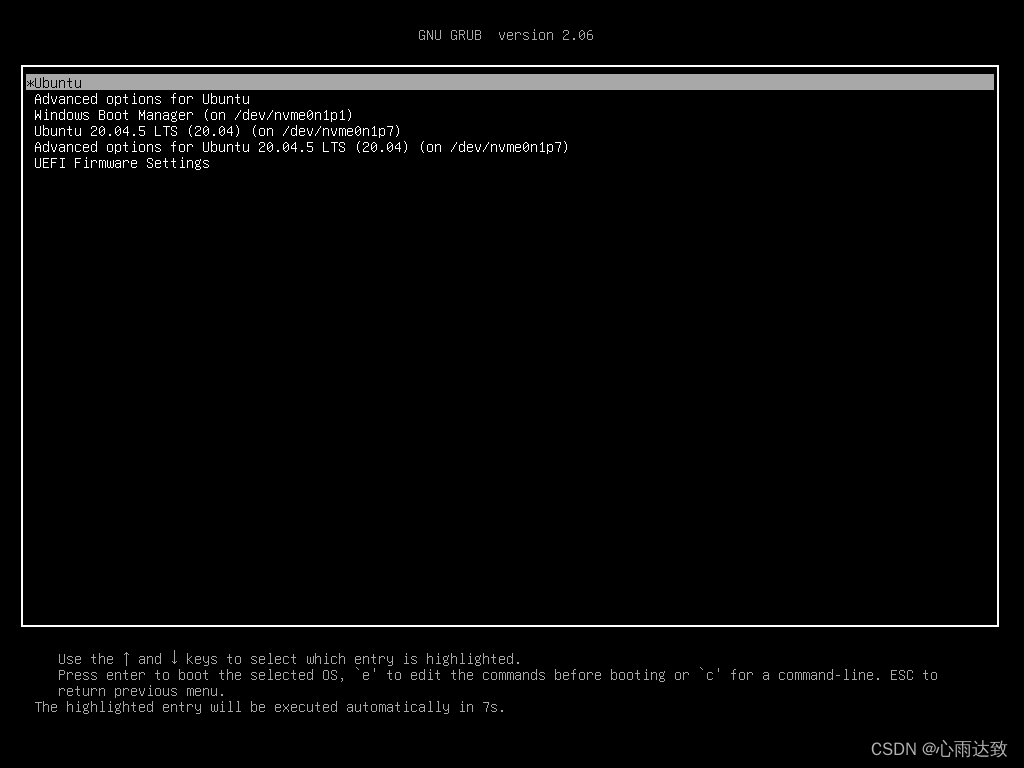Click the 'Use the ↑ and ↓ keys' help line
Viewport: 1024px width, 768px height.
pyautogui.click(x=289, y=659)
